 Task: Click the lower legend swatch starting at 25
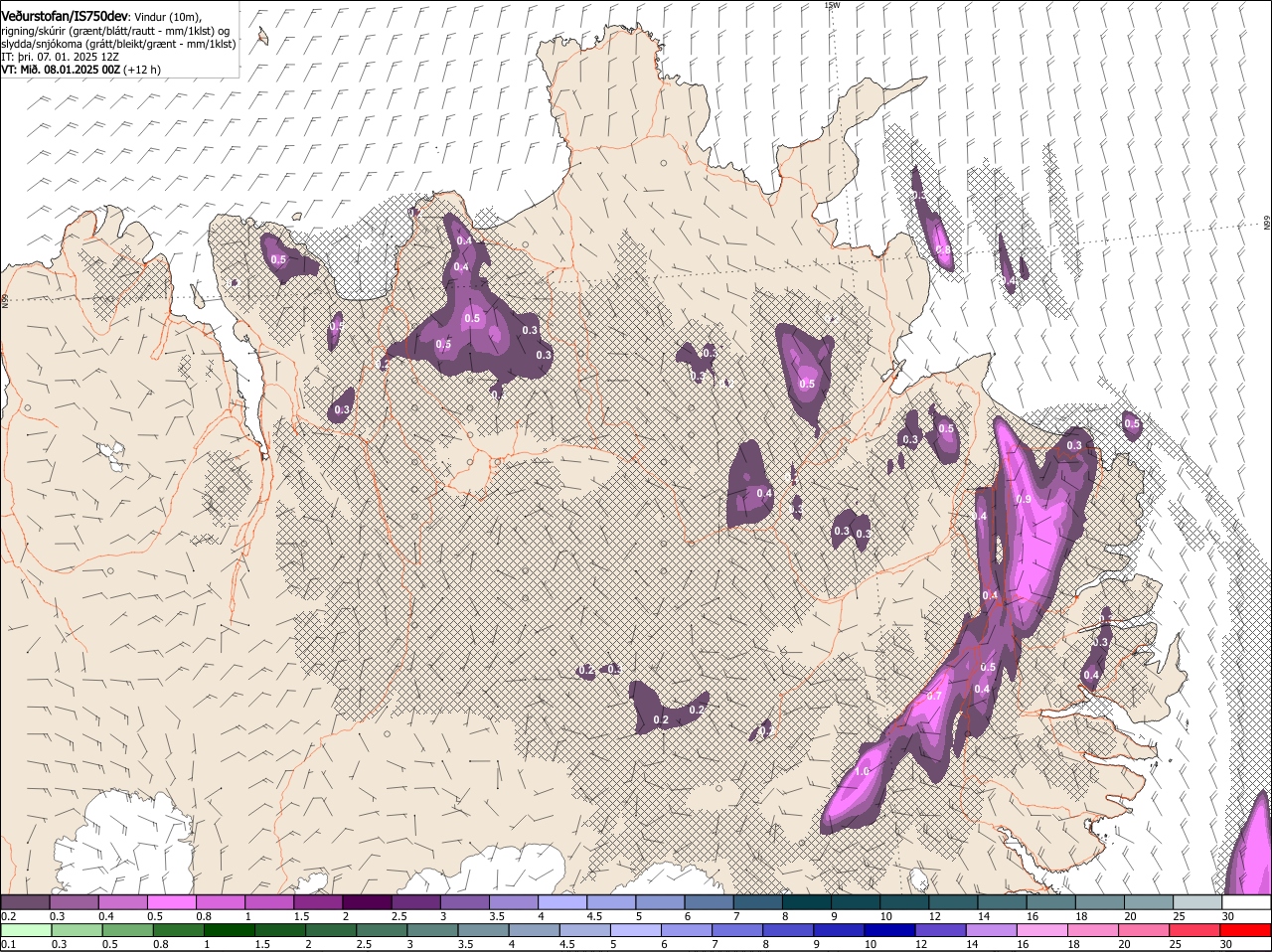pos(1193,930)
